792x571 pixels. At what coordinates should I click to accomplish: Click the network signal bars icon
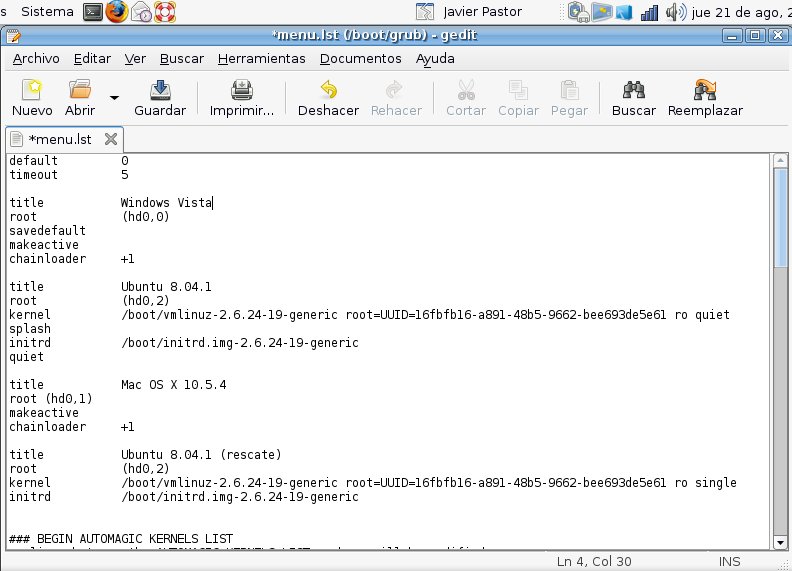(x=649, y=12)
